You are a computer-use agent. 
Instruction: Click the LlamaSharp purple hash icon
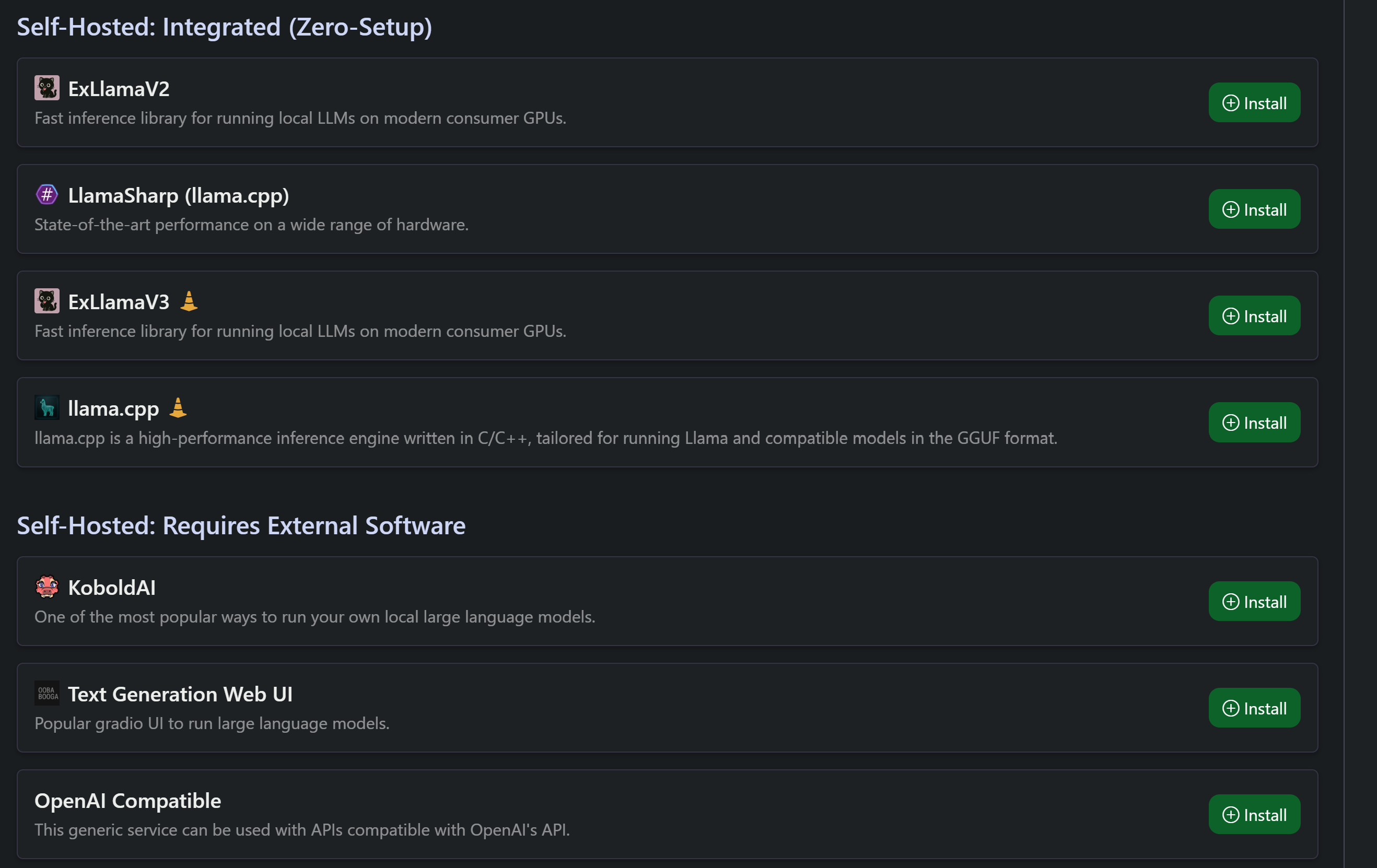point(47,195)
